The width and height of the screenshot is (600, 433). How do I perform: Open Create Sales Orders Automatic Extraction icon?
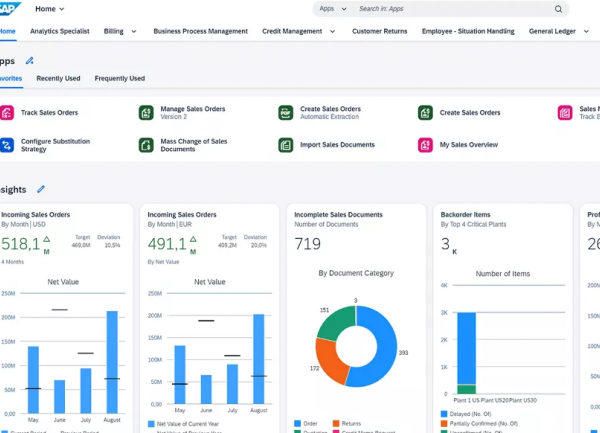point(285,112)
